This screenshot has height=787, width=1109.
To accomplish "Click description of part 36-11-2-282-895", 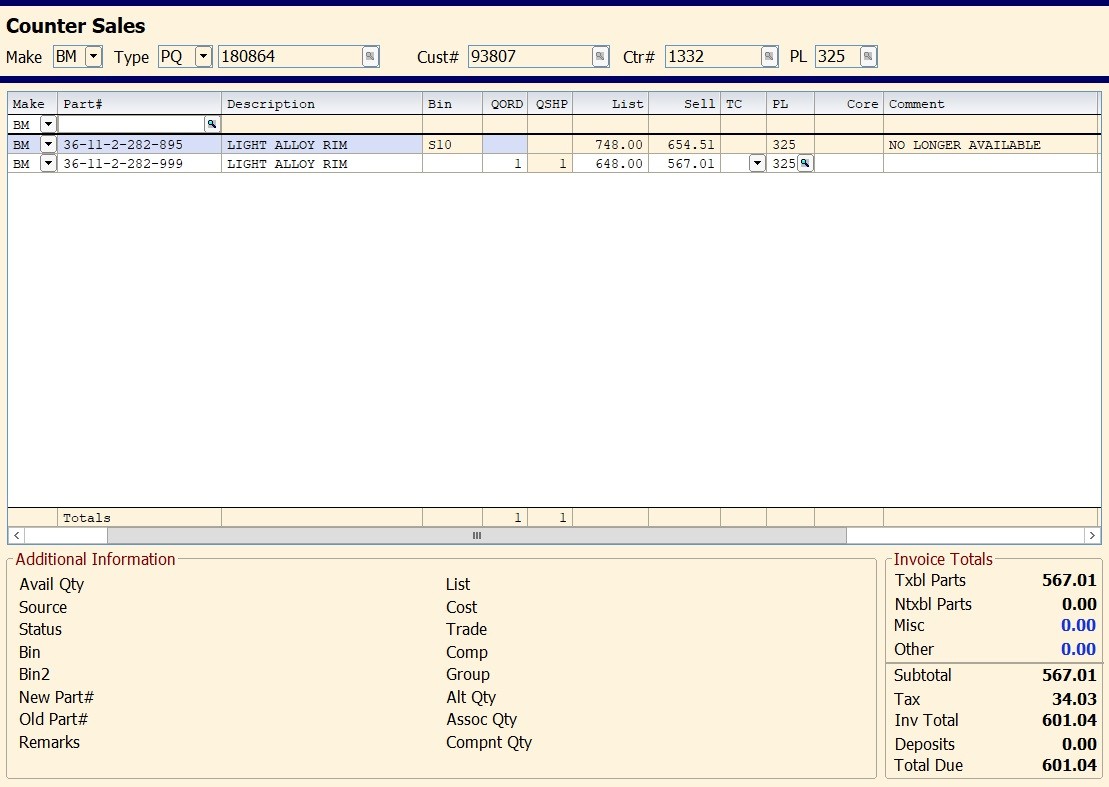I will pos(287,144).
